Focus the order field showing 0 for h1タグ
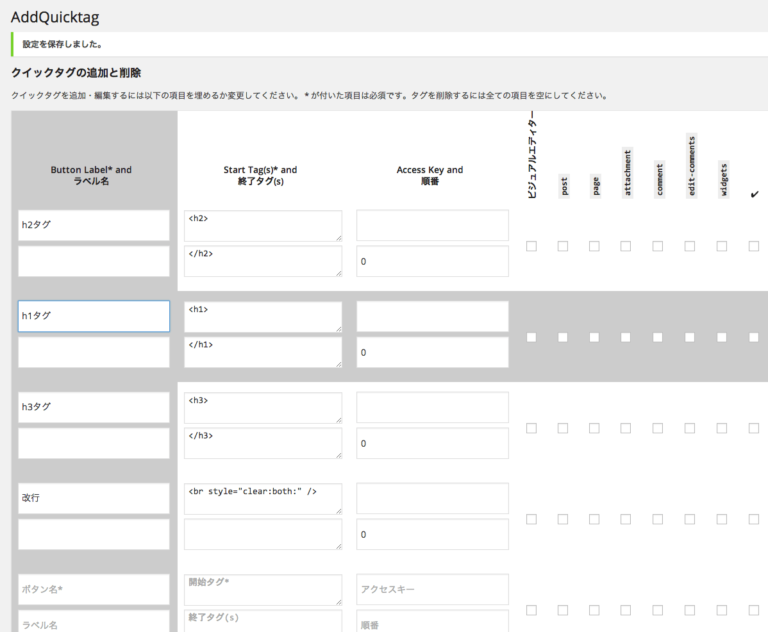 432,352
